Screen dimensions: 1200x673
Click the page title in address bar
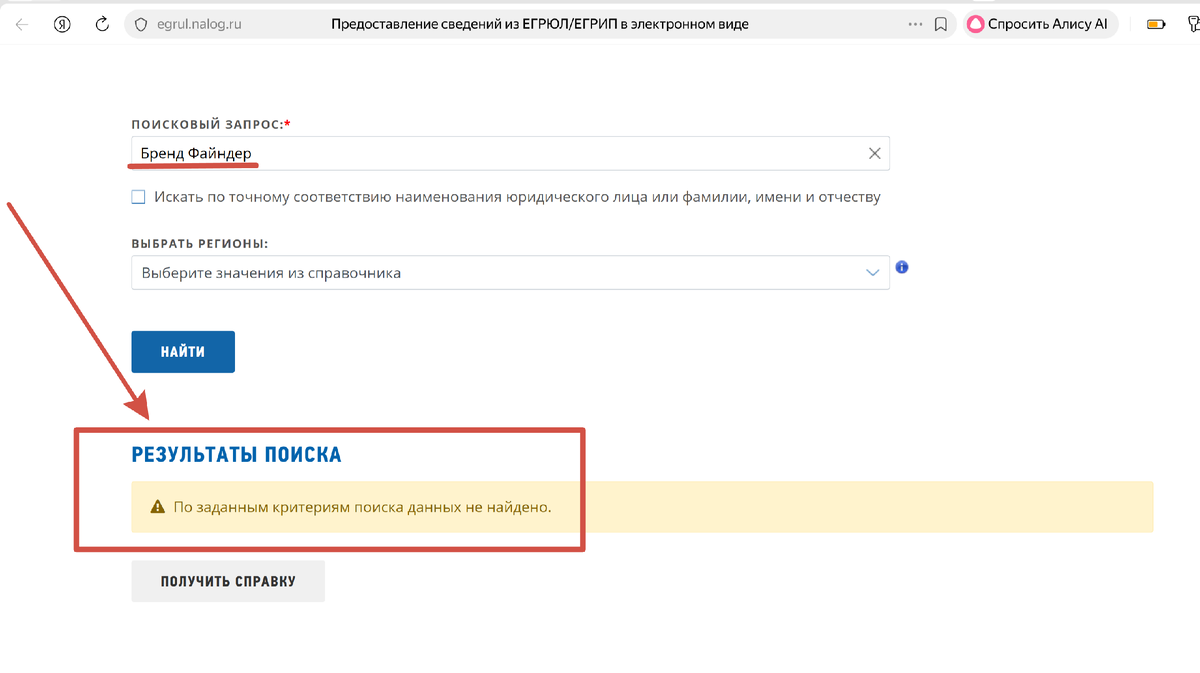pos(540,24)
